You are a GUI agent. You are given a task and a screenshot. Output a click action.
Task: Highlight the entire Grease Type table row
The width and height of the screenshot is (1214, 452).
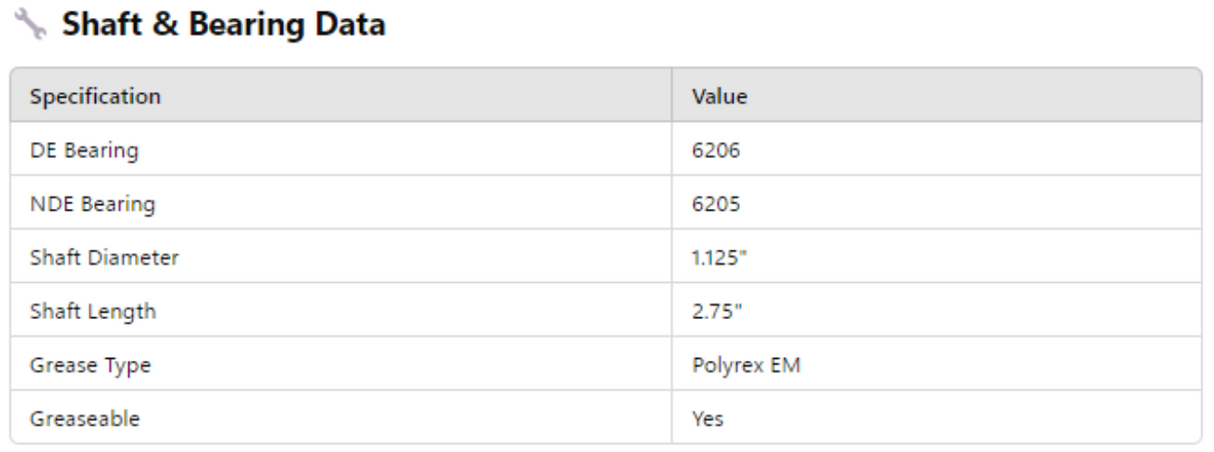(x=606, y=366)
